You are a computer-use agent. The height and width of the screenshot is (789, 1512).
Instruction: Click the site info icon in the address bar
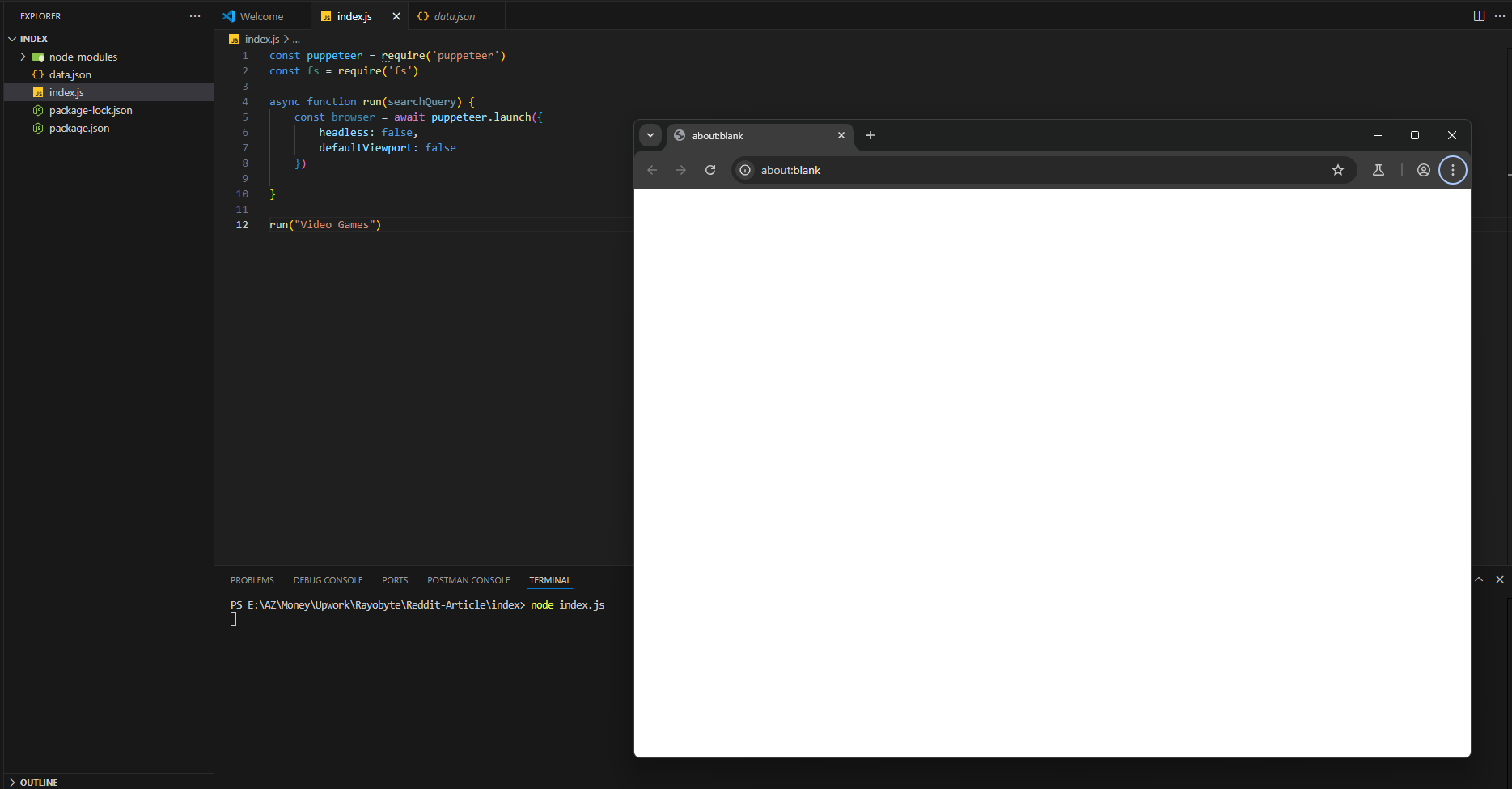(744, 170)
